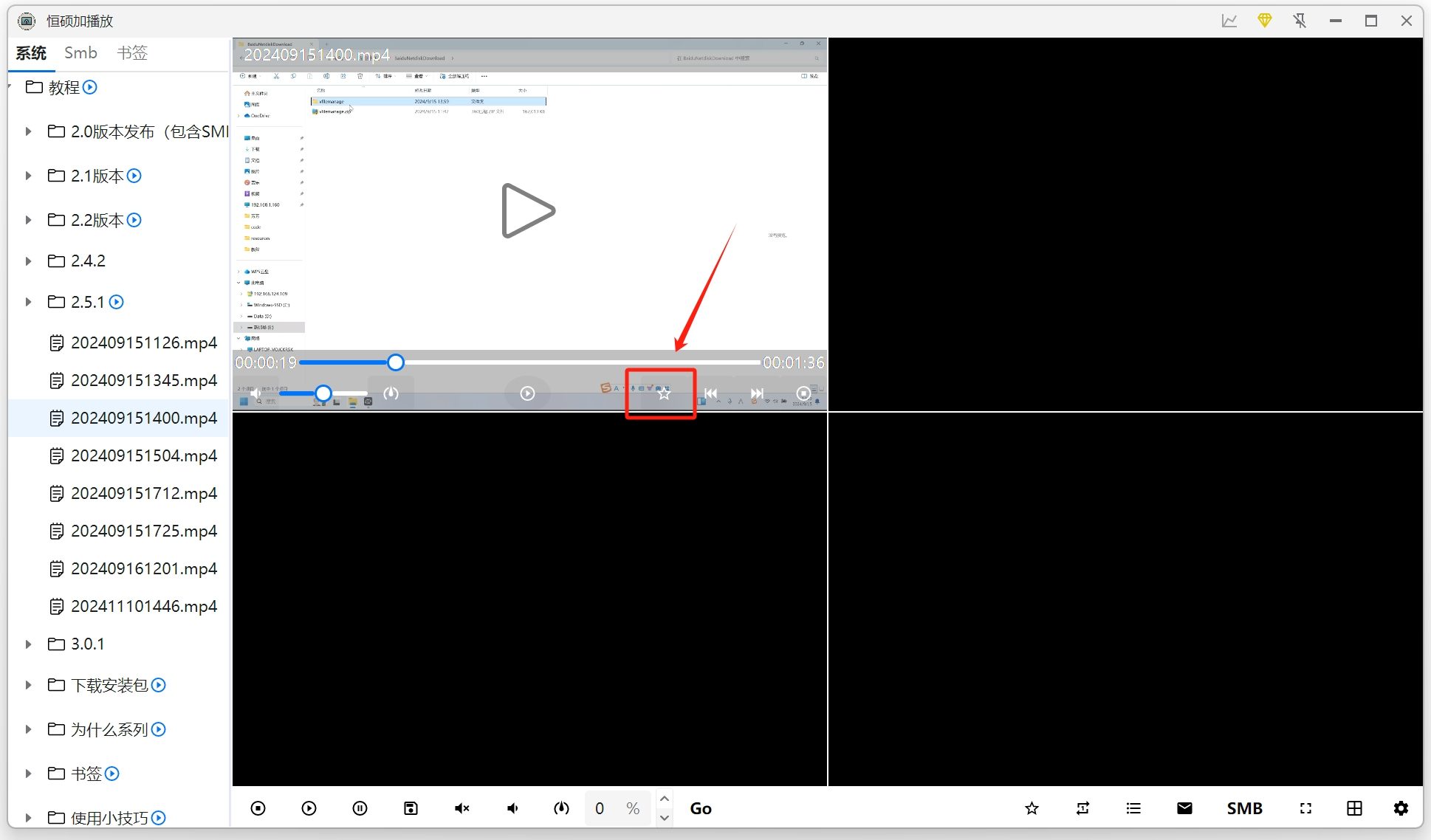The height and width of the screenshot is (840, 1431).
Task: Expand the 2.1版本 folder
Action: (28, 176)
